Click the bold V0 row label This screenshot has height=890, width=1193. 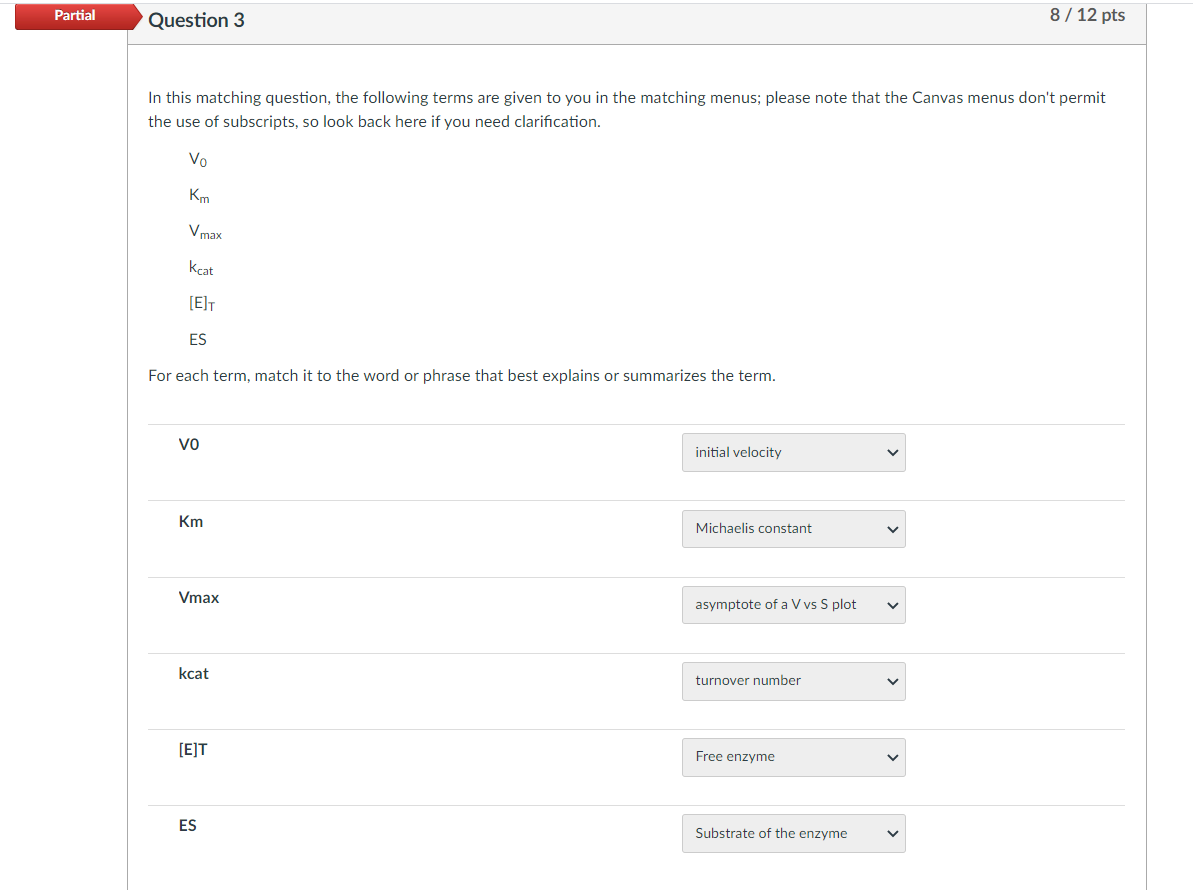[x=189, y=445]
